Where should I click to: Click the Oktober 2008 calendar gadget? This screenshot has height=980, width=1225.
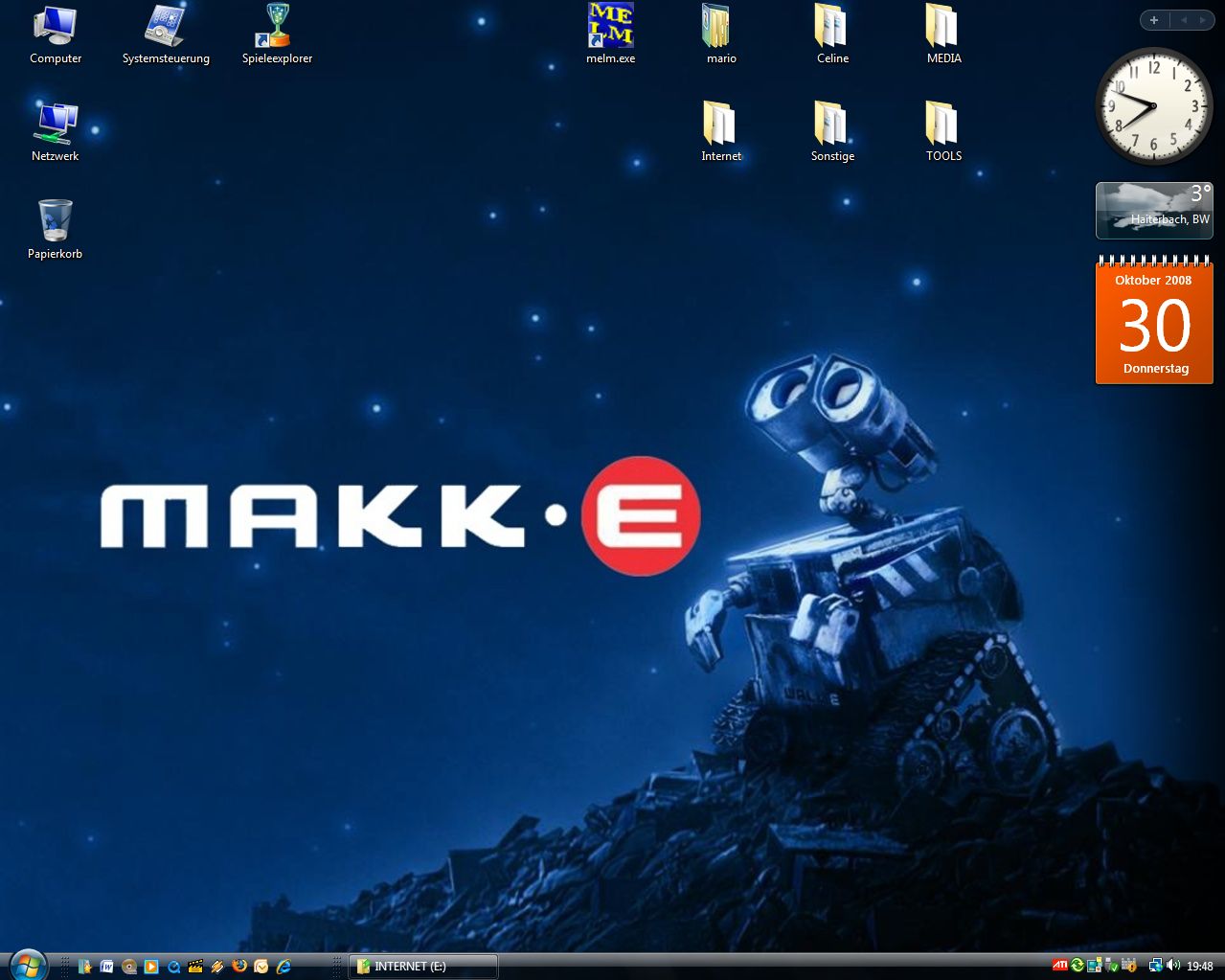(1154, 323)
